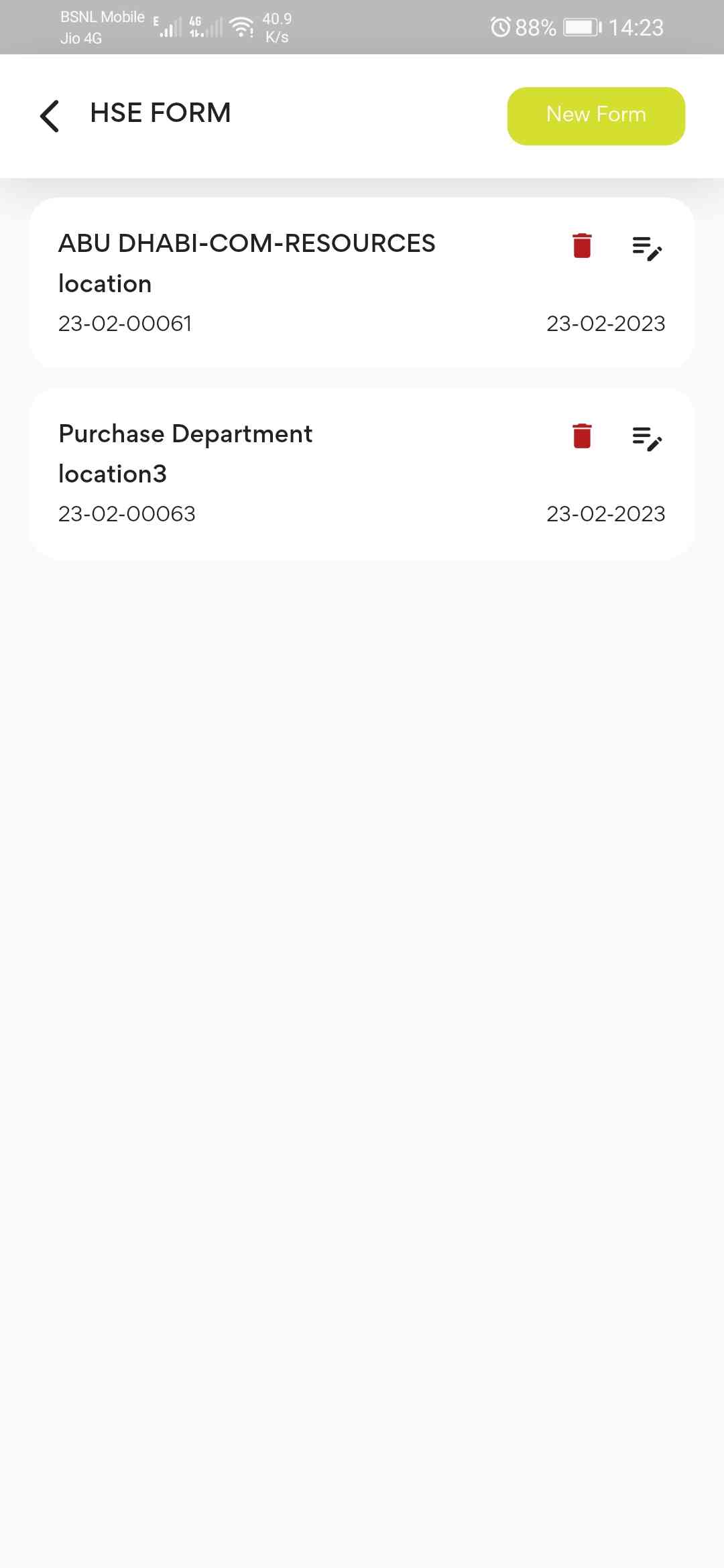Tap the back arrow beside HSE FORM

pyautogui.click(x=50, y=115)
